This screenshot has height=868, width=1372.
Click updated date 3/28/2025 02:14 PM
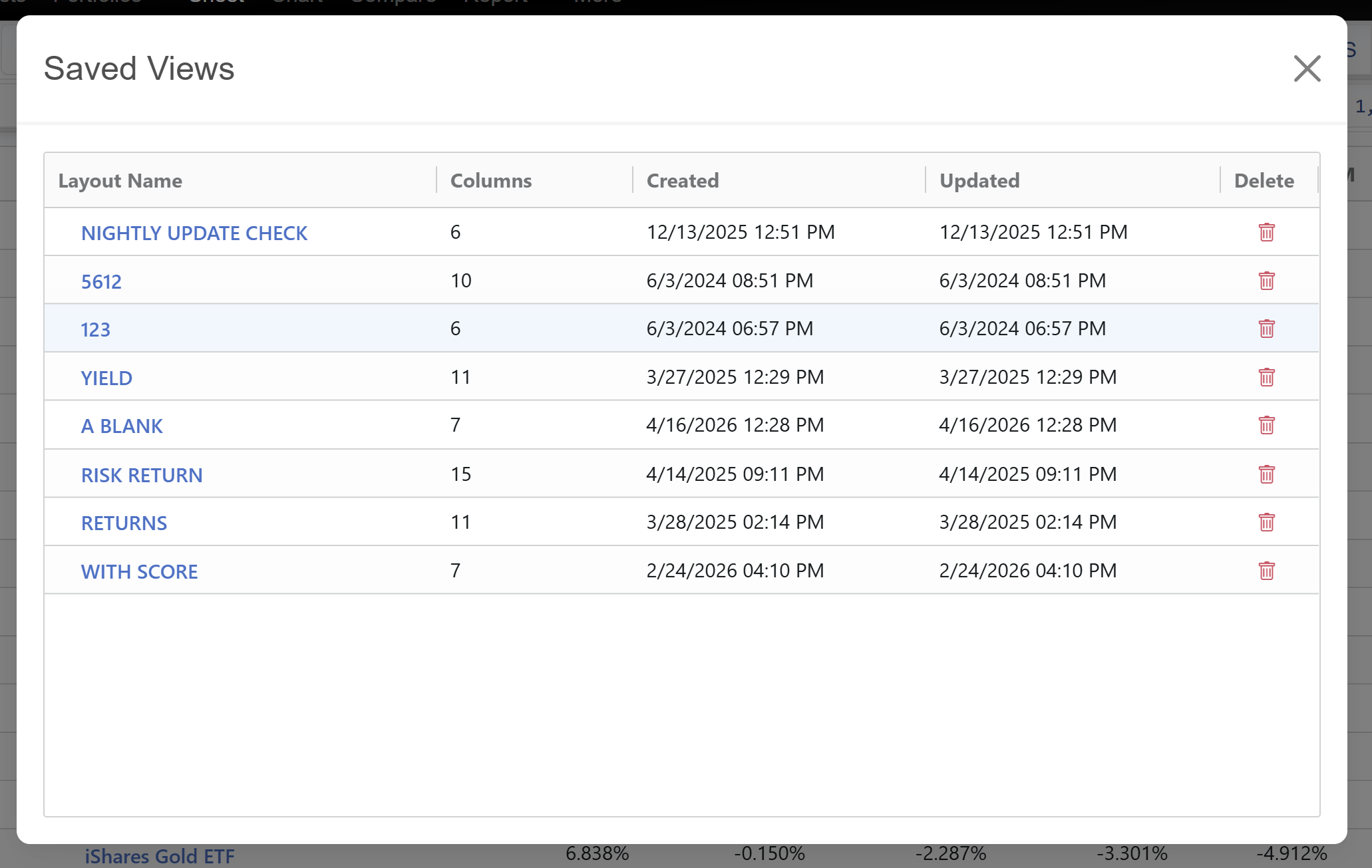pos(1028,522)
